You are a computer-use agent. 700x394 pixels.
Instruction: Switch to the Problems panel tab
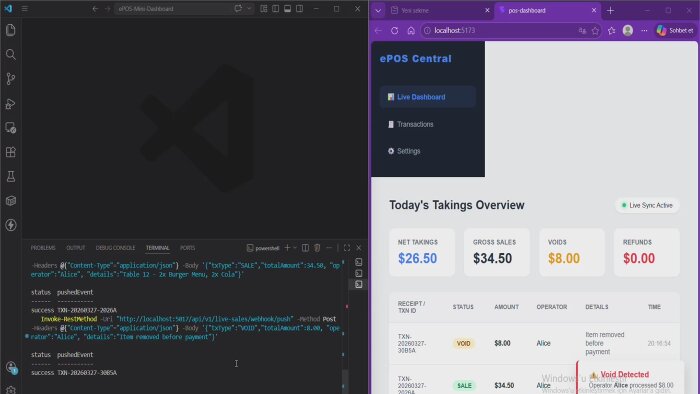pyautogui.click(x=43, y=248)
